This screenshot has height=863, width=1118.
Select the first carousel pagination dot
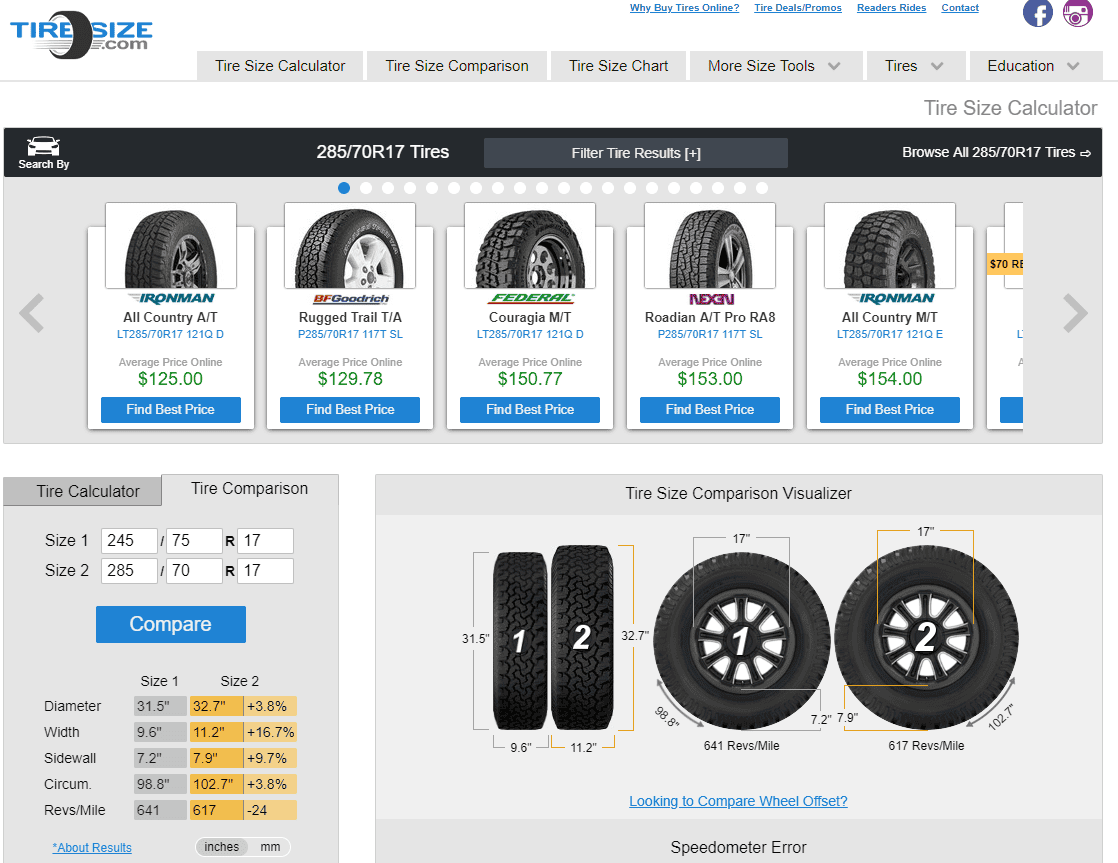pos(344,188)
